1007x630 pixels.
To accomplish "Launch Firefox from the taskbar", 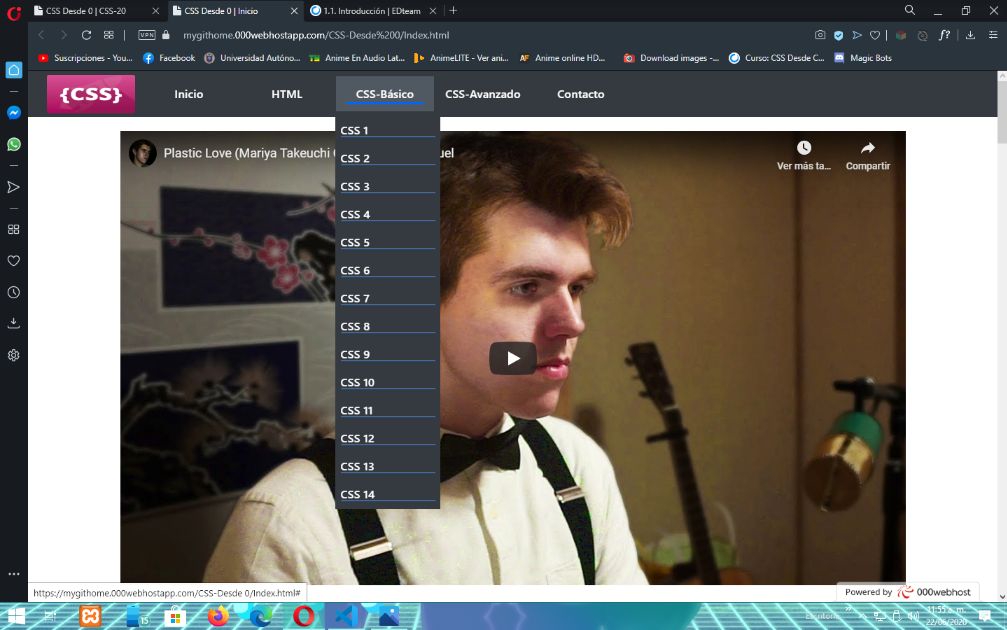I will coord(218,617).
